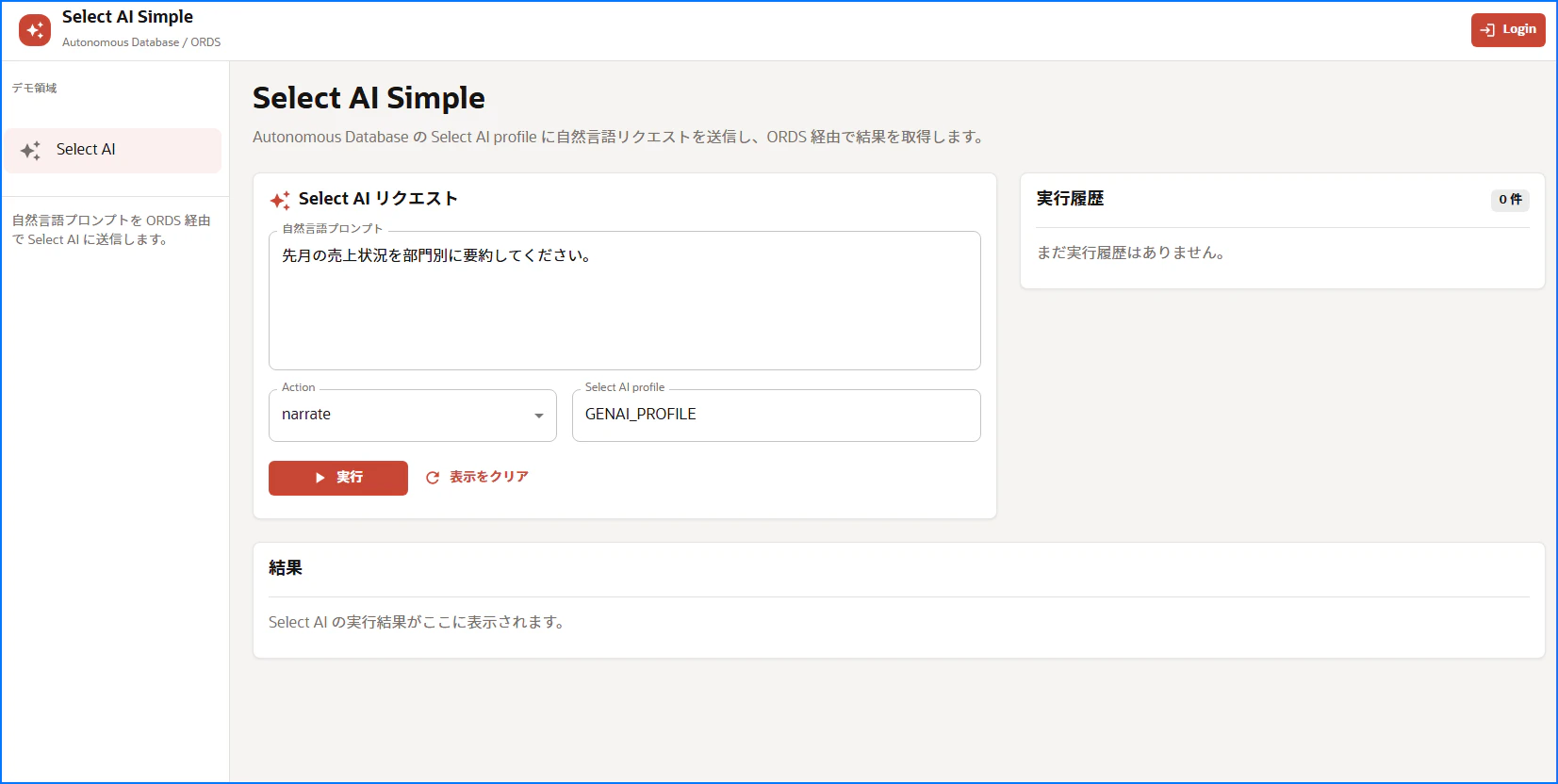Click the sparkle icon beside Select AI sidebar item

[30, 150]
